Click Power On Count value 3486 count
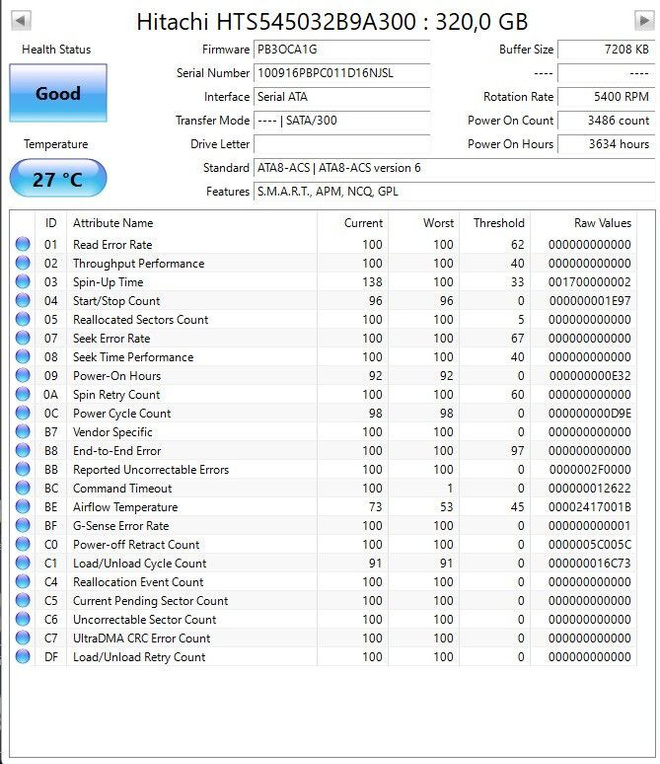Viewport: 660px width, 764px height. (x=606, y=120)
